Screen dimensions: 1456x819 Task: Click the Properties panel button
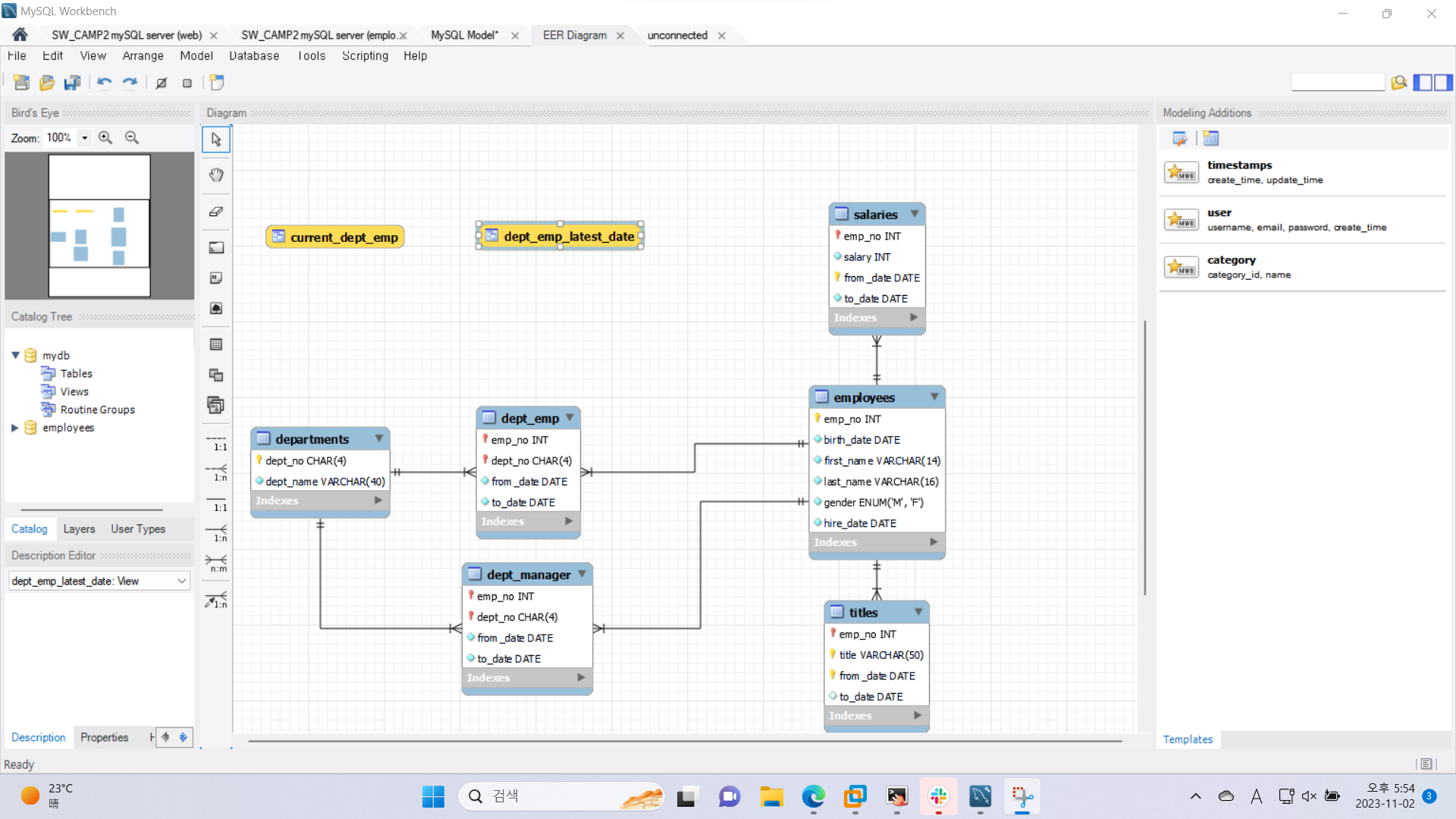coord(104,737)
